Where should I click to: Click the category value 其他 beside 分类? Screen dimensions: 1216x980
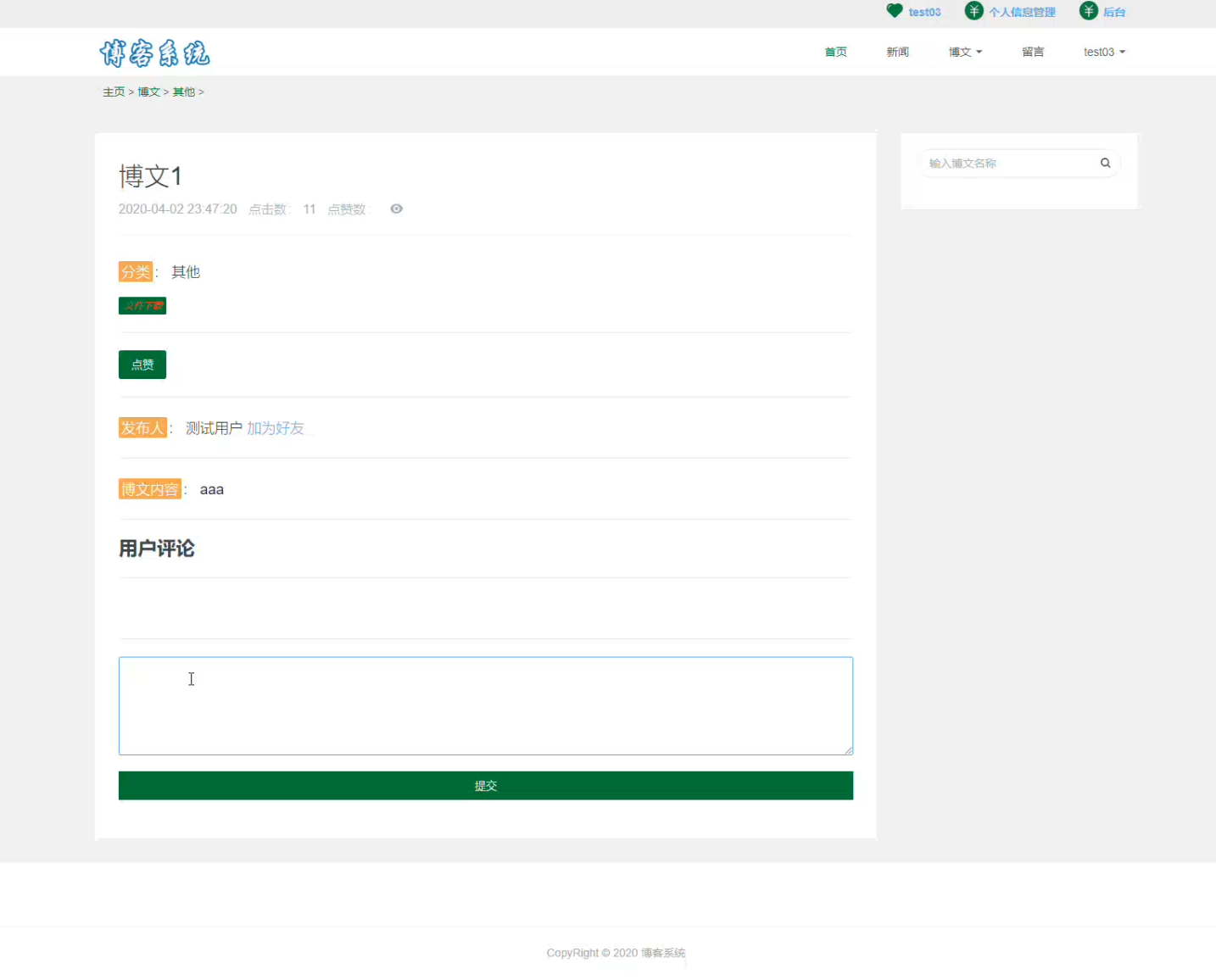(186, 272)
